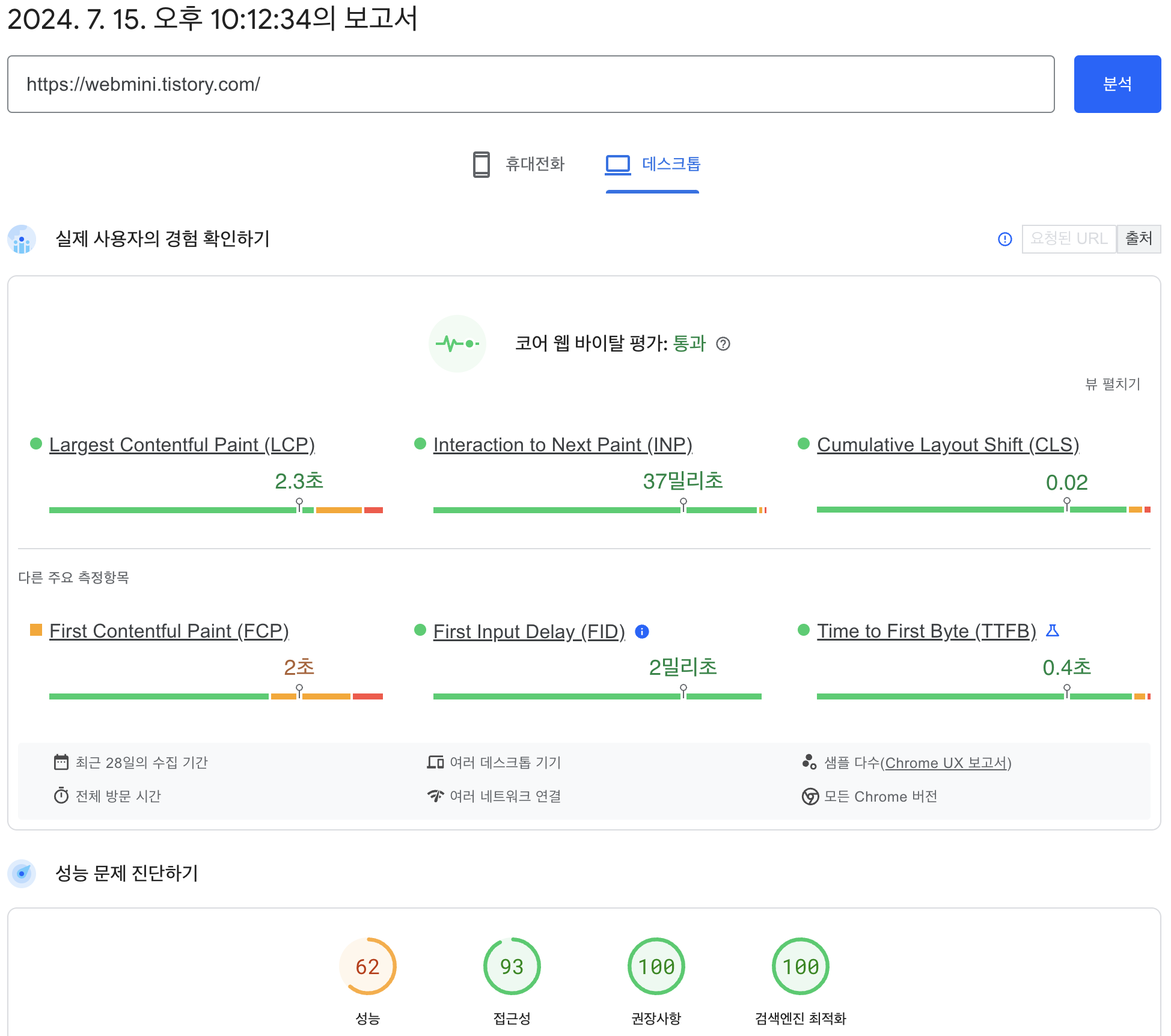Click the performance diagnosis section icon
Image resolution: width=1171 pixels, height=1036 pixels.
pos(22,873)
